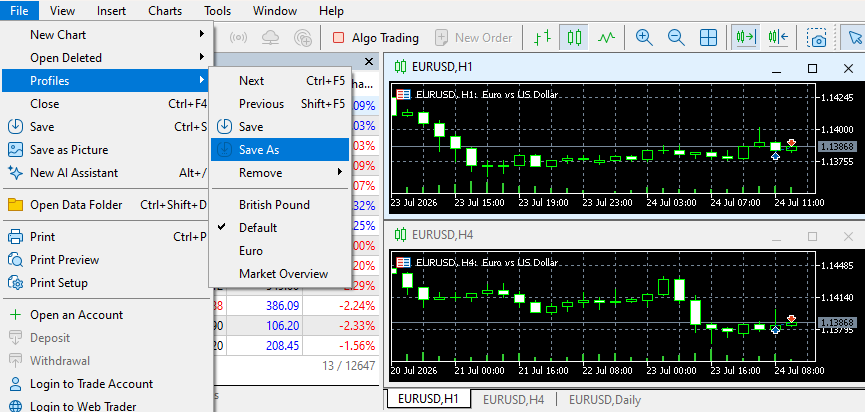
Task: Choose Save As in Profiles submenu
Action: pos(280,149)
